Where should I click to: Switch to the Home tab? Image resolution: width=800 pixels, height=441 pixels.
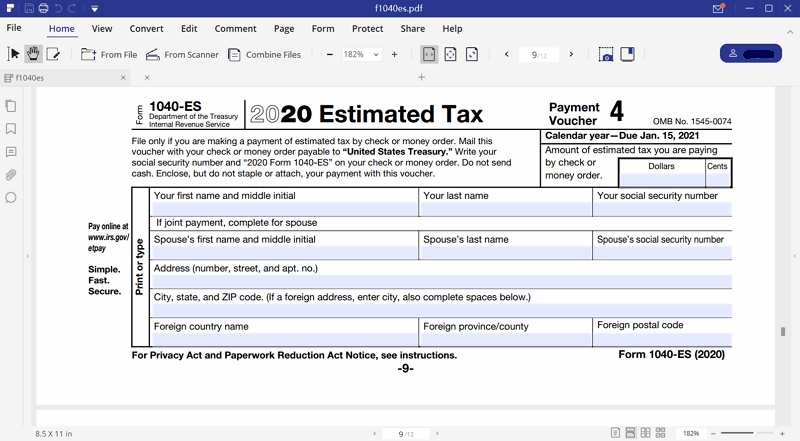tap(62, 29)
